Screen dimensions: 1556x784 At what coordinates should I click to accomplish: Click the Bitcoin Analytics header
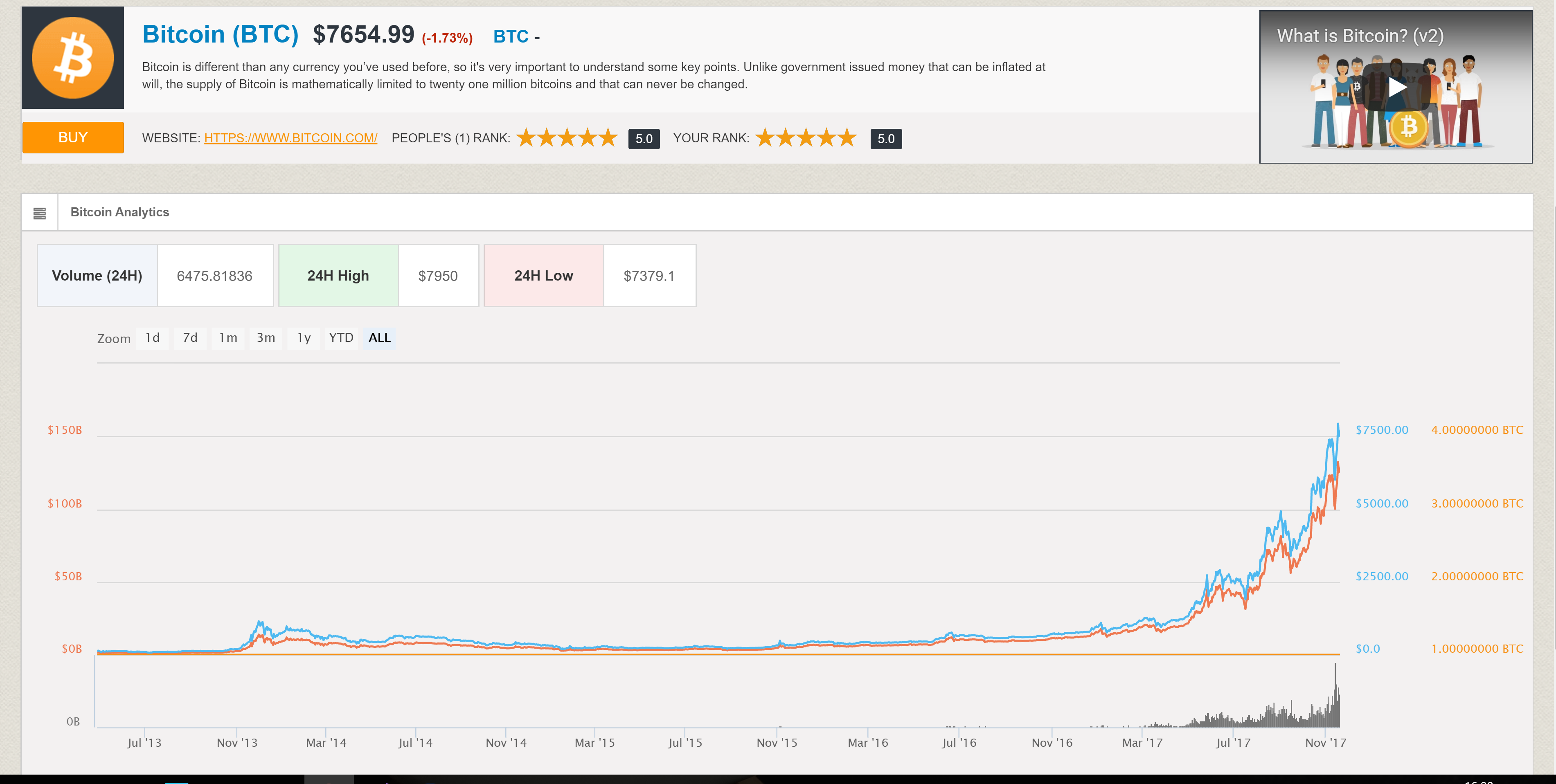click(119, 212)
